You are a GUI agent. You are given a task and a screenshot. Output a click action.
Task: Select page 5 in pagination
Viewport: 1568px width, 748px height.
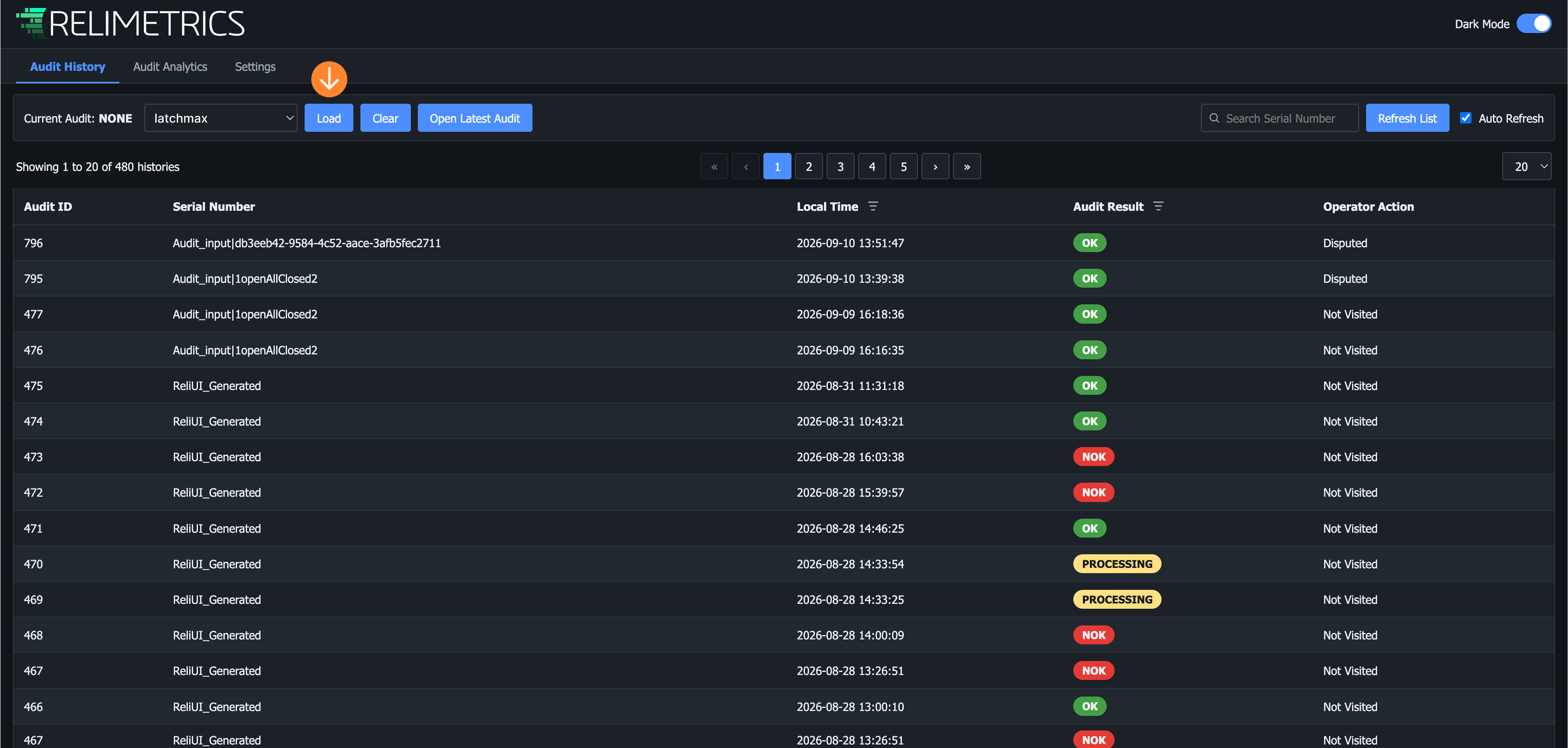tap(904, 166)
